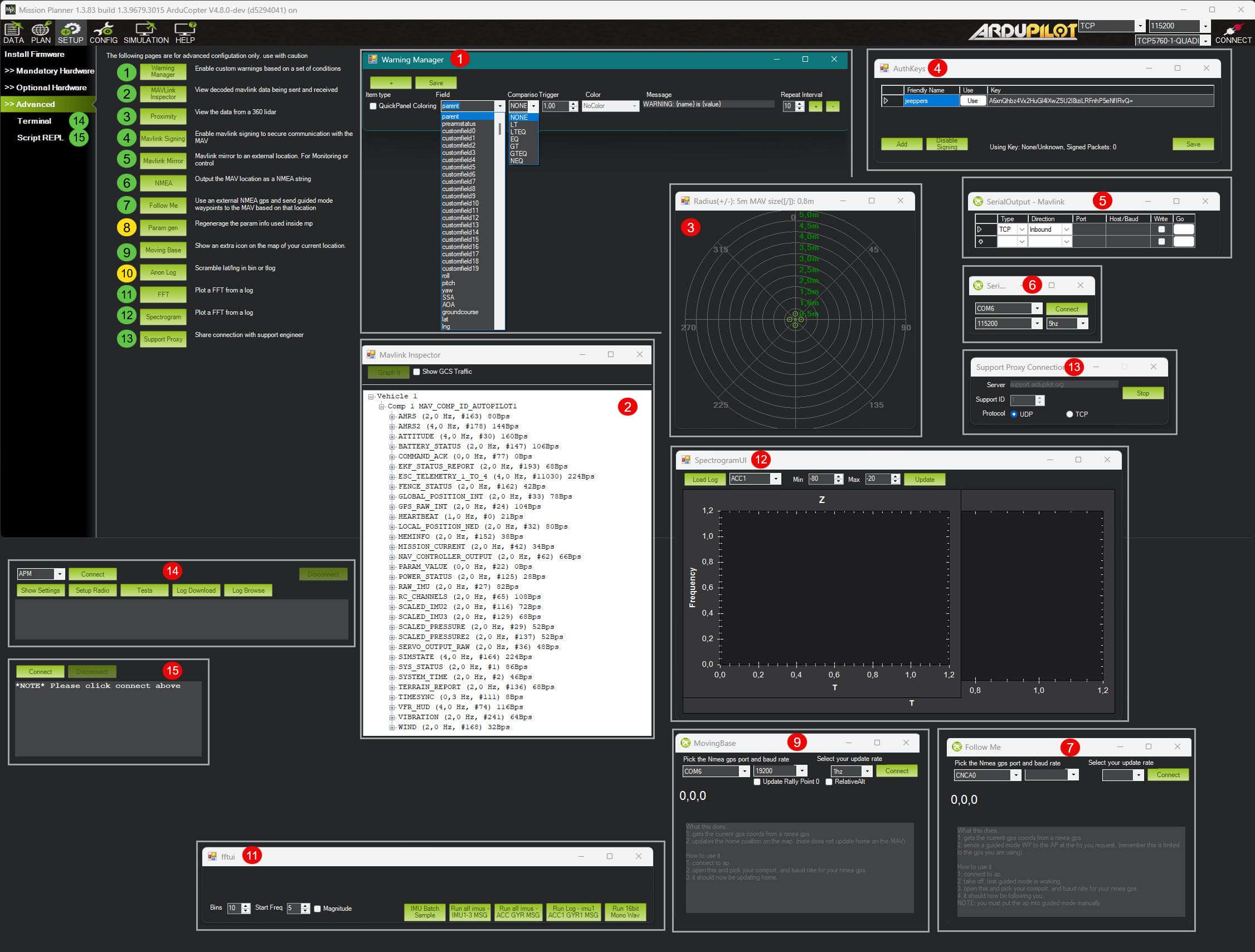Image resolution: width=1255 pixels, height=952 pixels.
Task: Open the Comparison NONE dropdown
Action: point(533,106)
